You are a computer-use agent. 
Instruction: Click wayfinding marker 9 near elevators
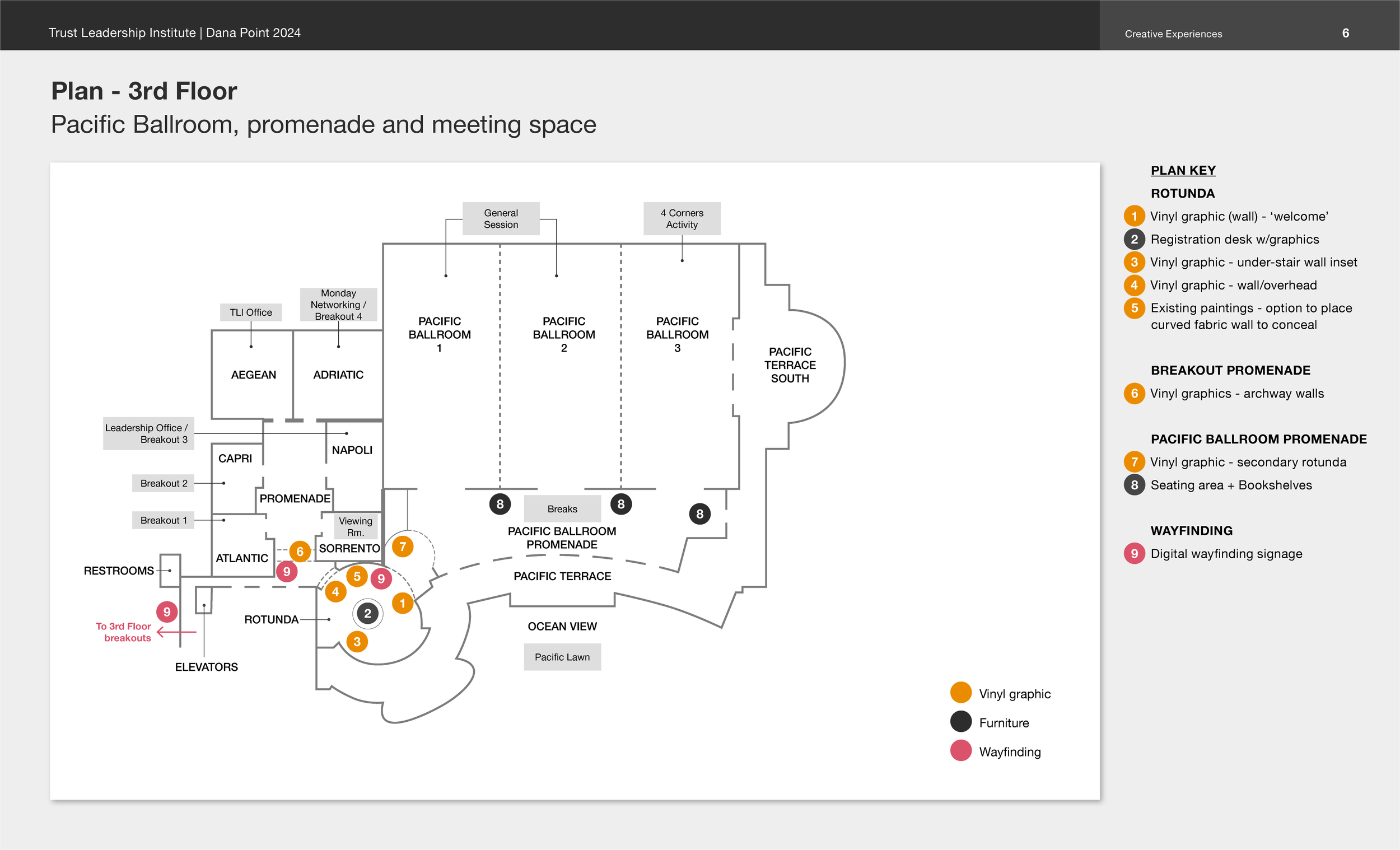click(x=166, y=611)
